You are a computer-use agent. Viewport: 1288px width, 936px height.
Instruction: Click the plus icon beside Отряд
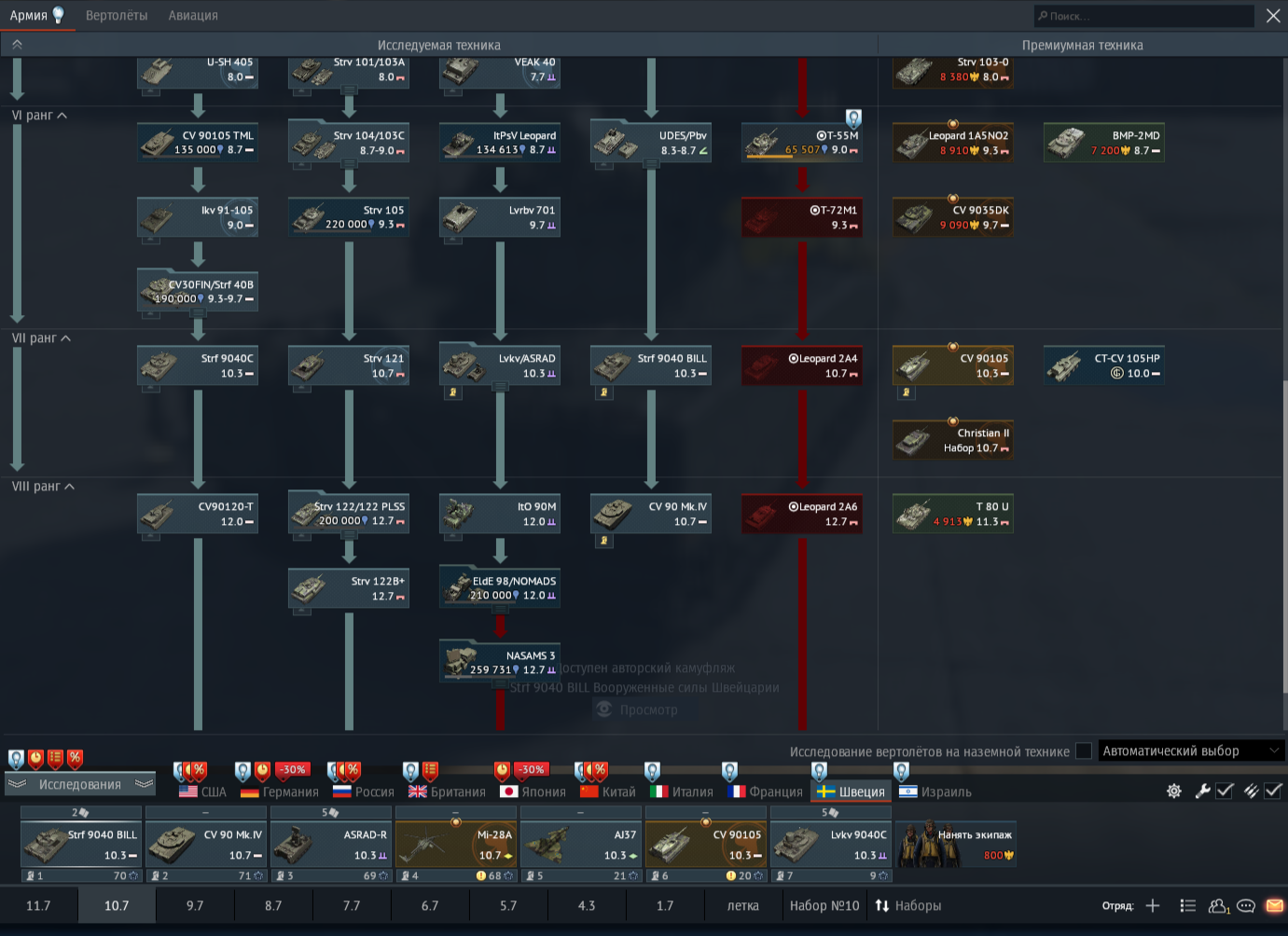pyautogui.click(x=1153, y=906)
